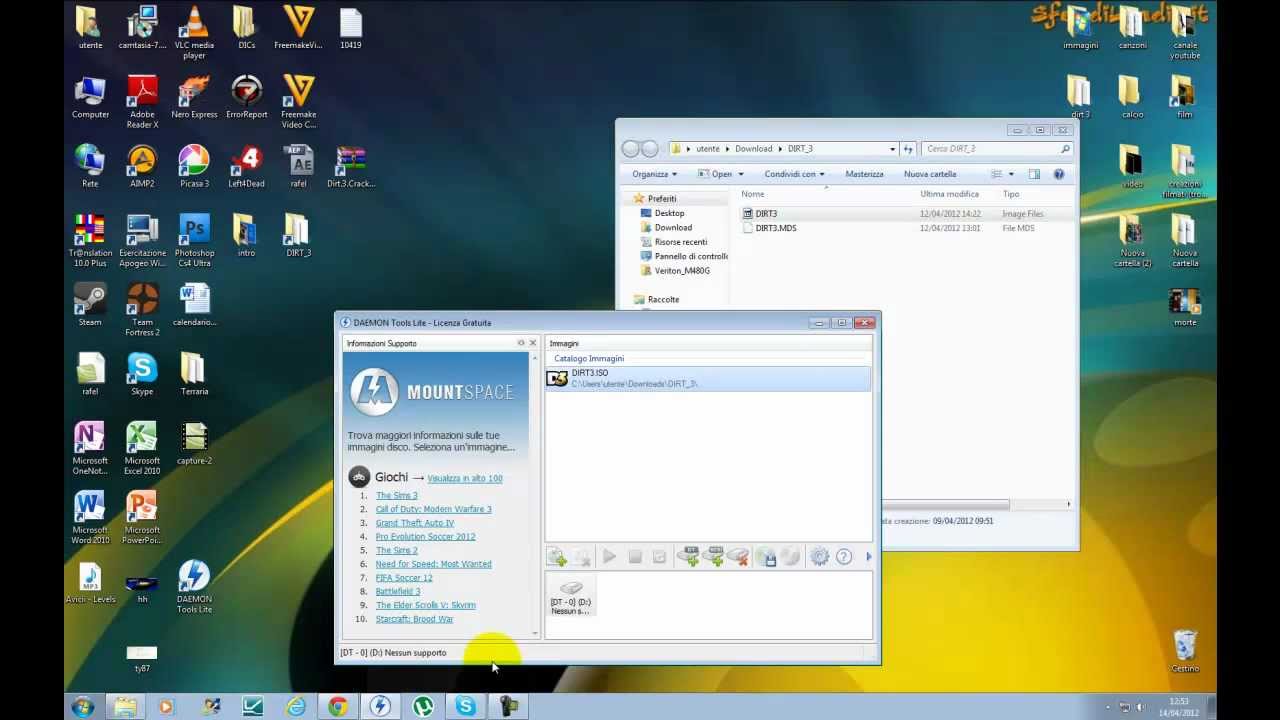Image resolution: width=1280 pixels, height=720 pixels.
Task: Click the Mount play button in DAEMON Tools
Action: pyautogui.click(x=609, y=557)
